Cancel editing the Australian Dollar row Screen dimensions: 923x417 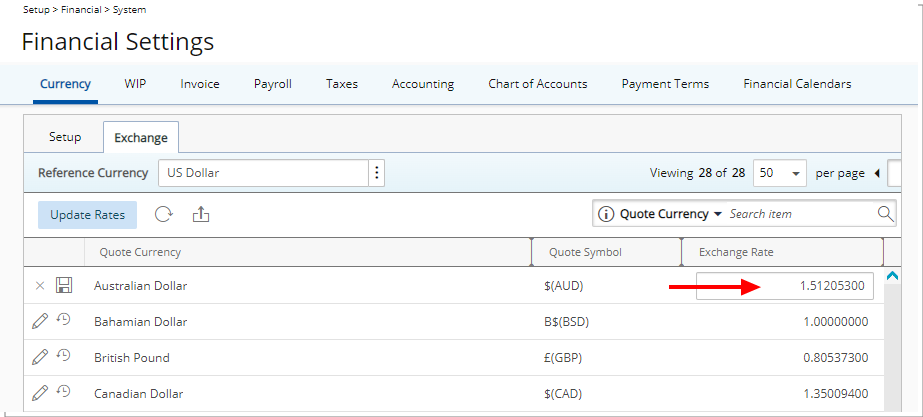[x=40, y=286]
